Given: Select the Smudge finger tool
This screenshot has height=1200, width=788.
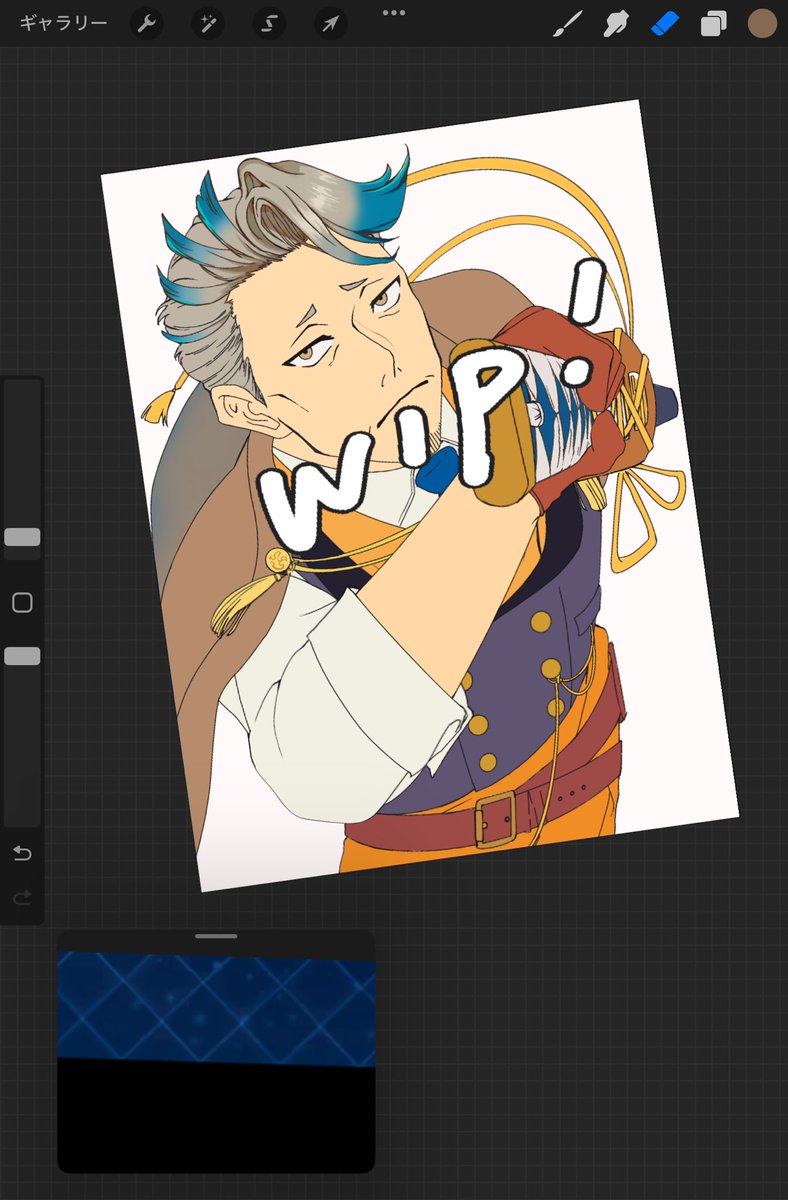Looking at the screenshot, I should 616,24.
